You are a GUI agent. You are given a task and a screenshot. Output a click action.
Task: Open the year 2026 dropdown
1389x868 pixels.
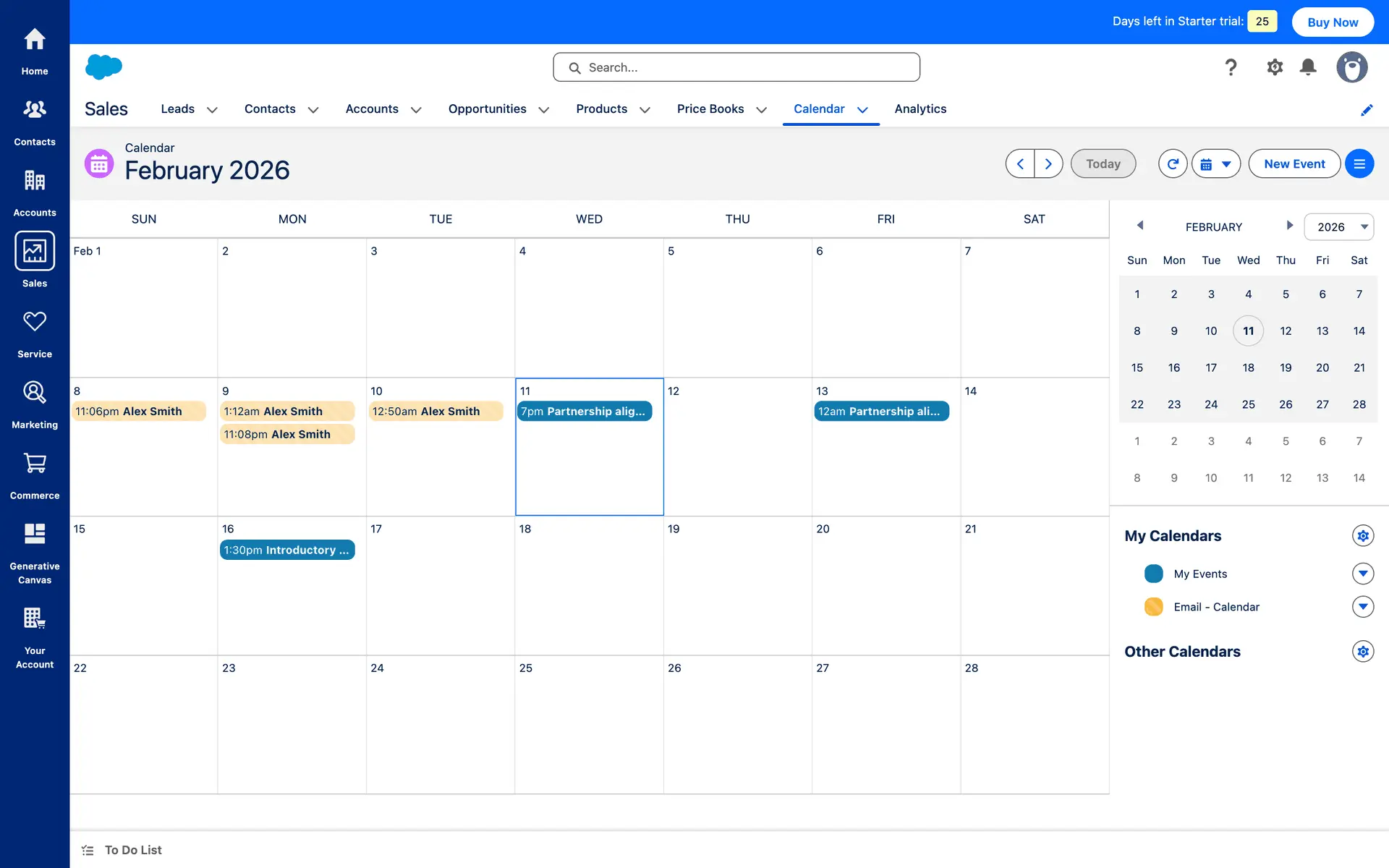click(1338, 227)
